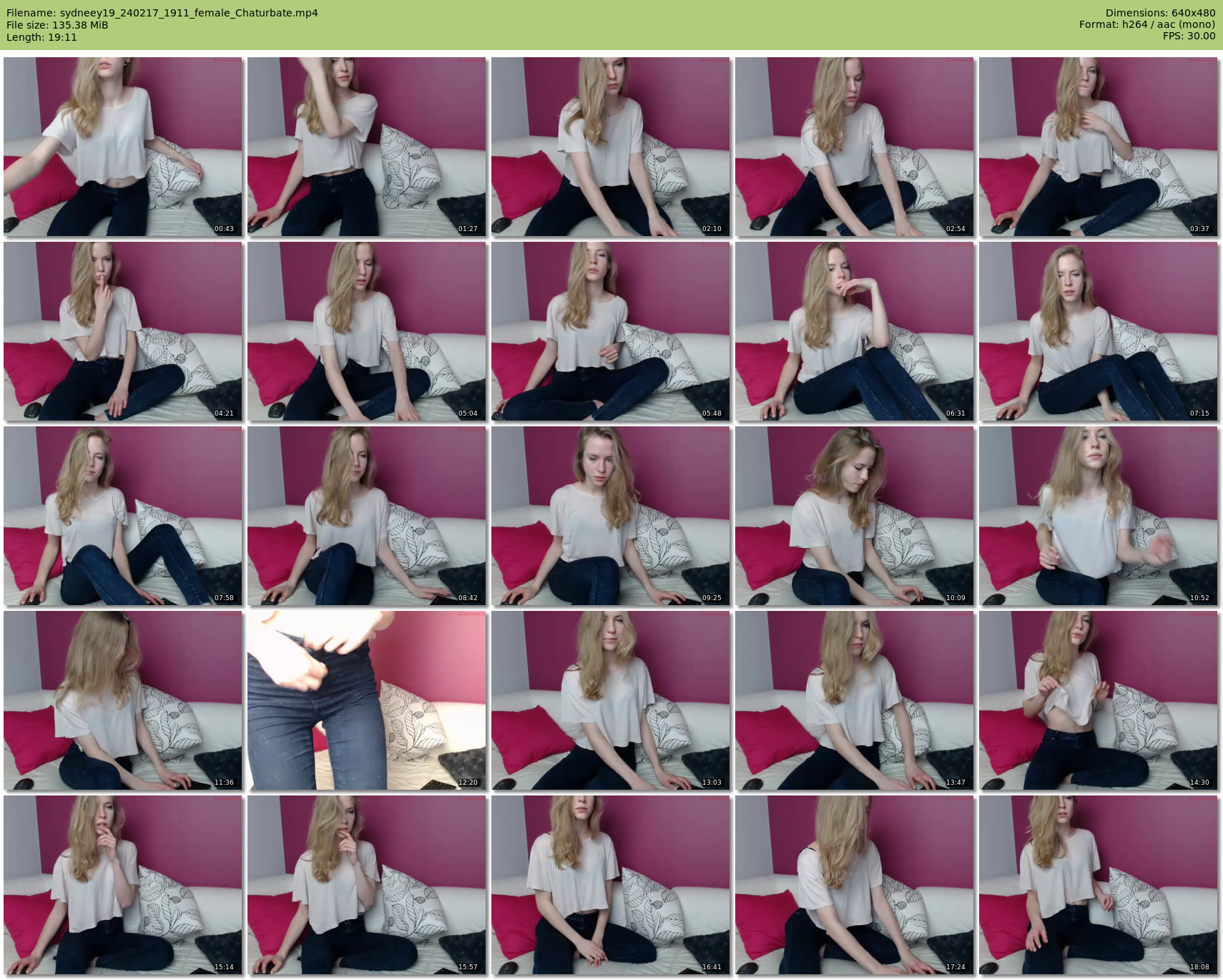Select the preview at timestamp 09:25
The image size is (1223, 980).
point(611,516)
